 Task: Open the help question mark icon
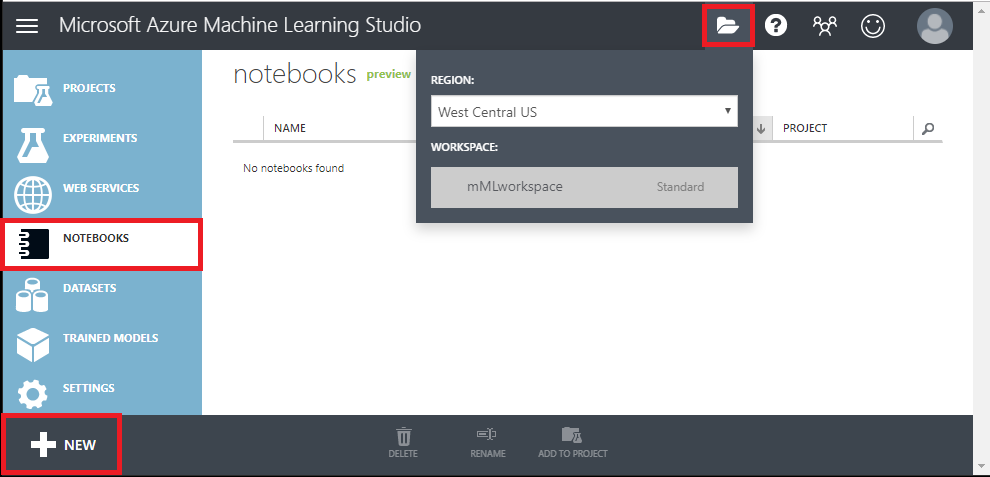tap(776, 26)
